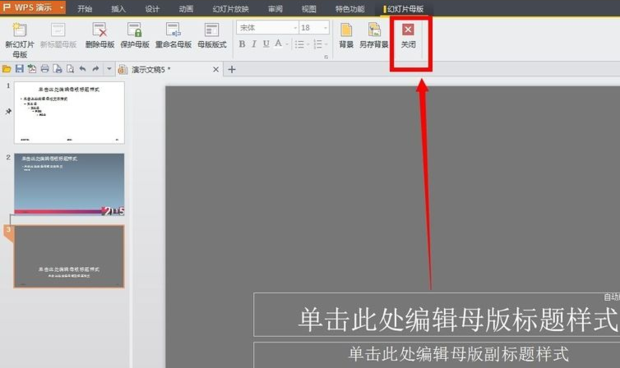The width and height of the screenshot is (620, 368).
Task: Select master slide thumbnail 1
Action: pos(69,113)
